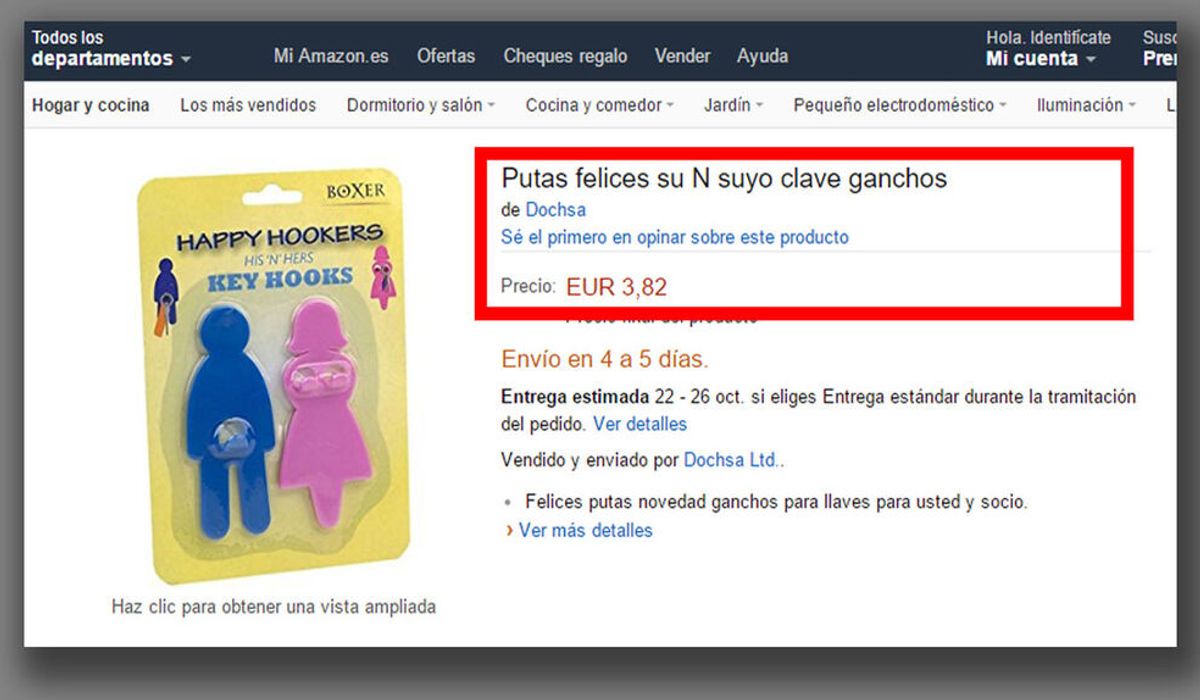1200x700 pixels.
Task: Go to Mi Amazon.es
Action: pos(331,56)
